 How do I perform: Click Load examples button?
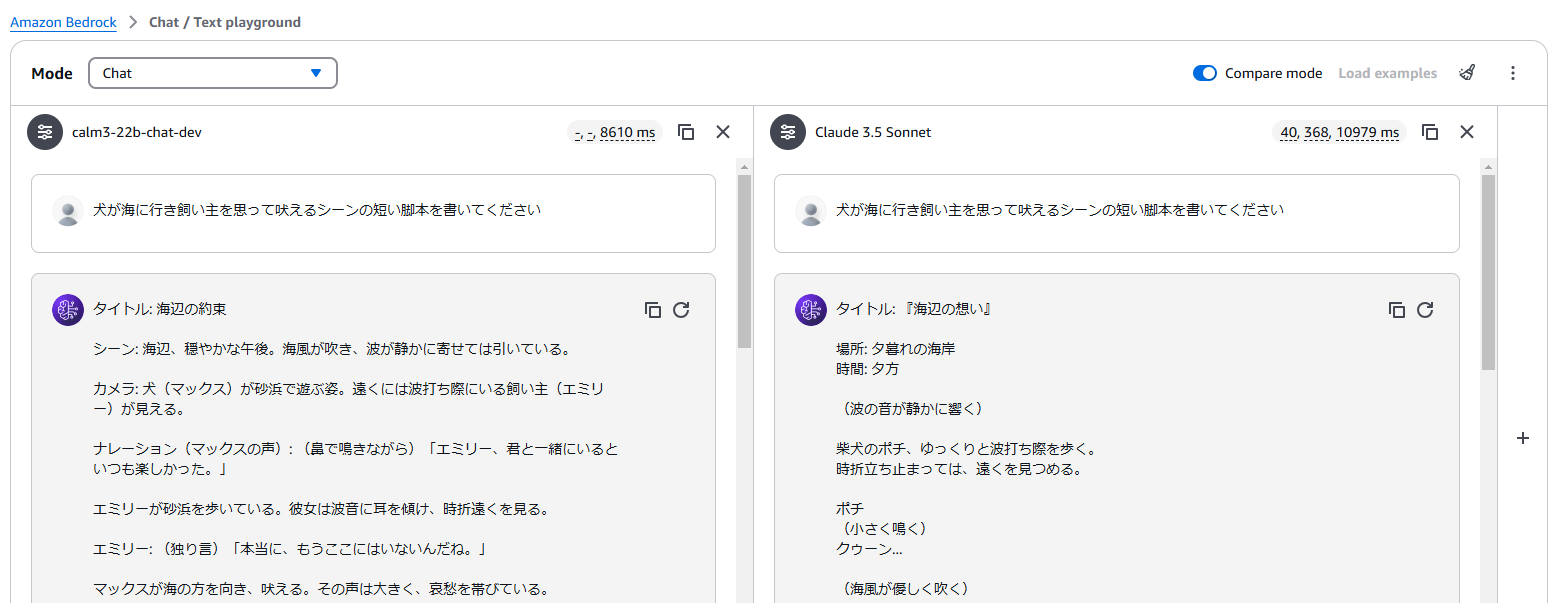pos(1388,73)
